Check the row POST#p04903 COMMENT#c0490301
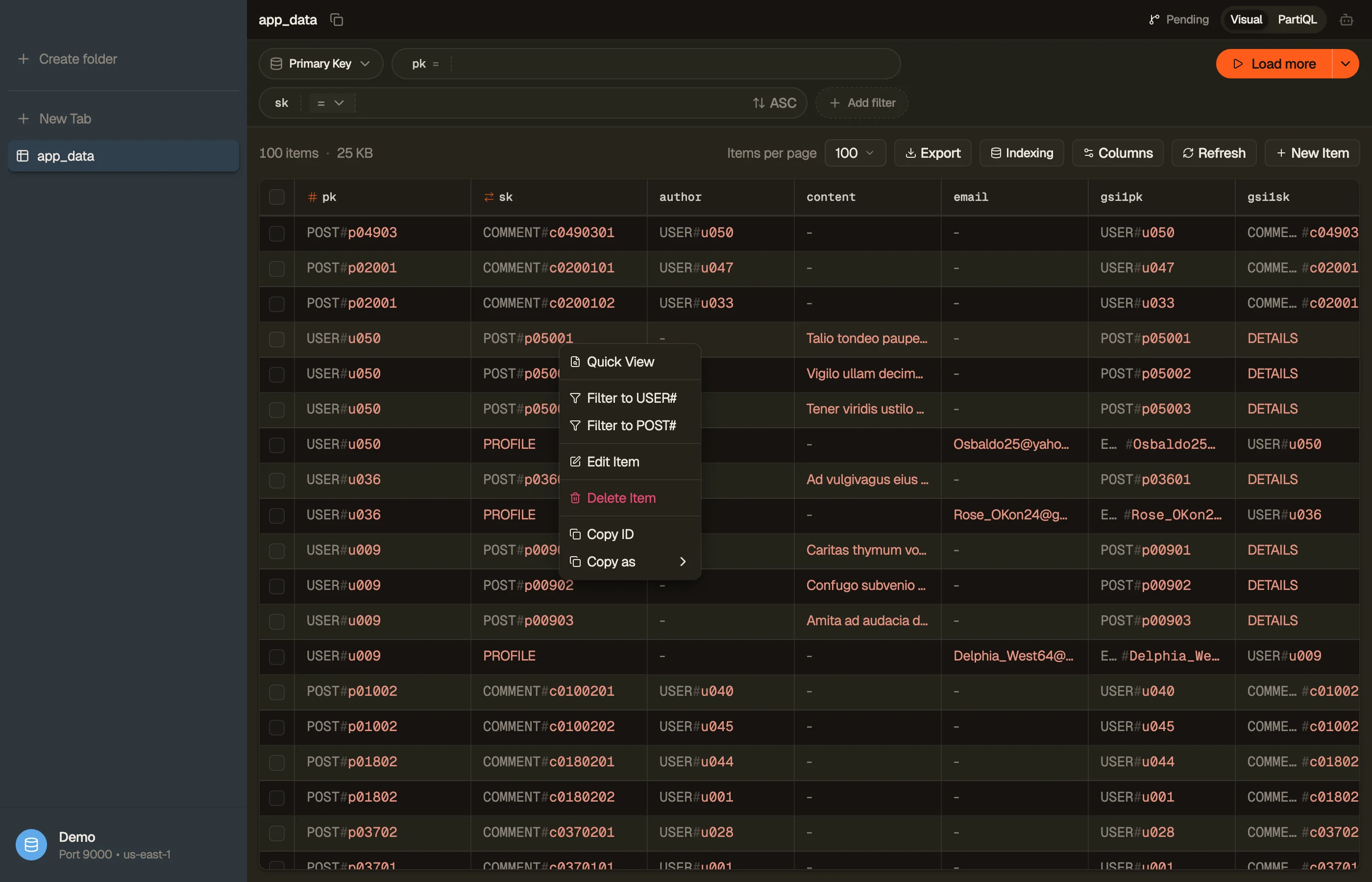The width and height of the screenshot is (1372, 882). [276, 233]
